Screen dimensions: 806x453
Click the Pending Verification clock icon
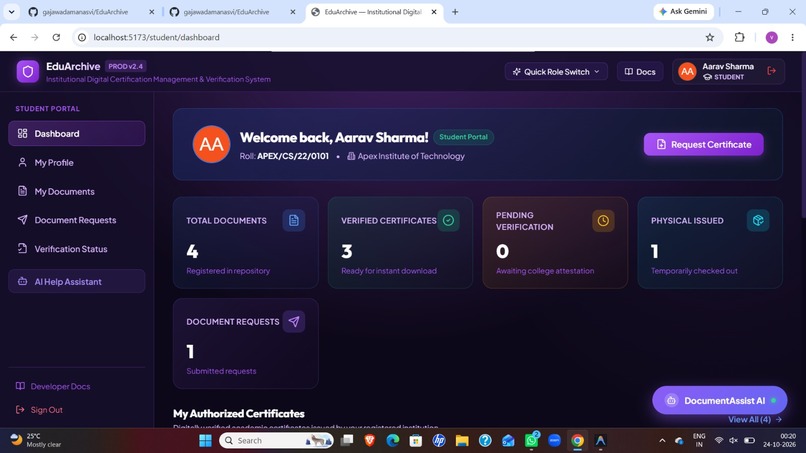[x=603, y=221]
